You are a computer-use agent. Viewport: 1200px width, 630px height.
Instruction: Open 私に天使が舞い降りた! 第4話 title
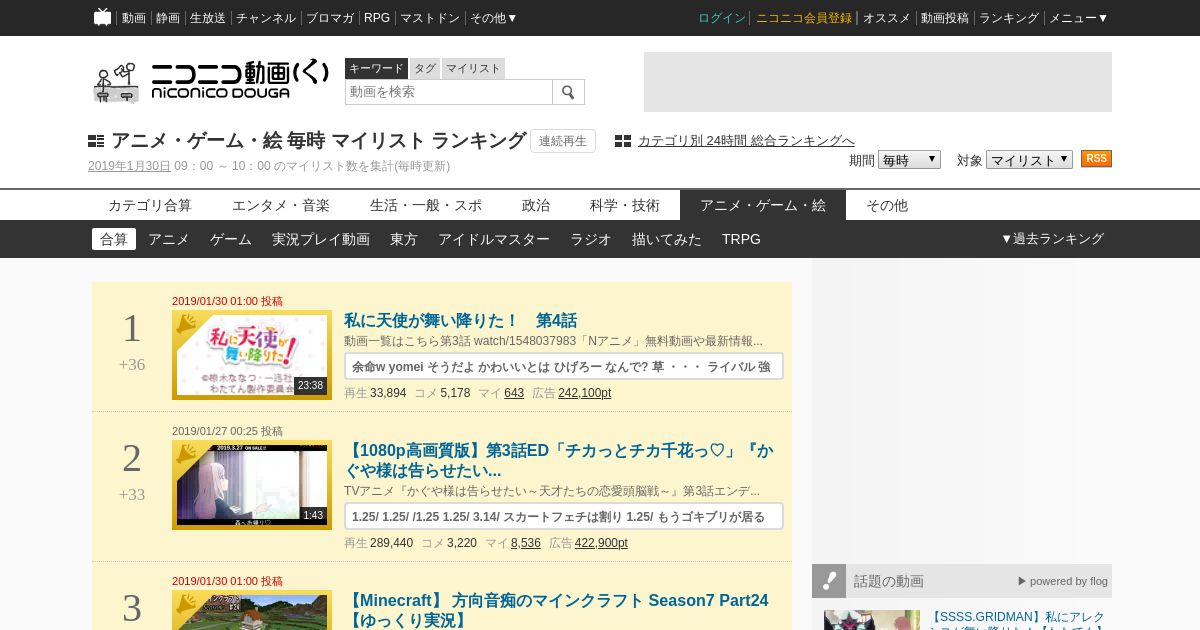click(x=460, y=321)
